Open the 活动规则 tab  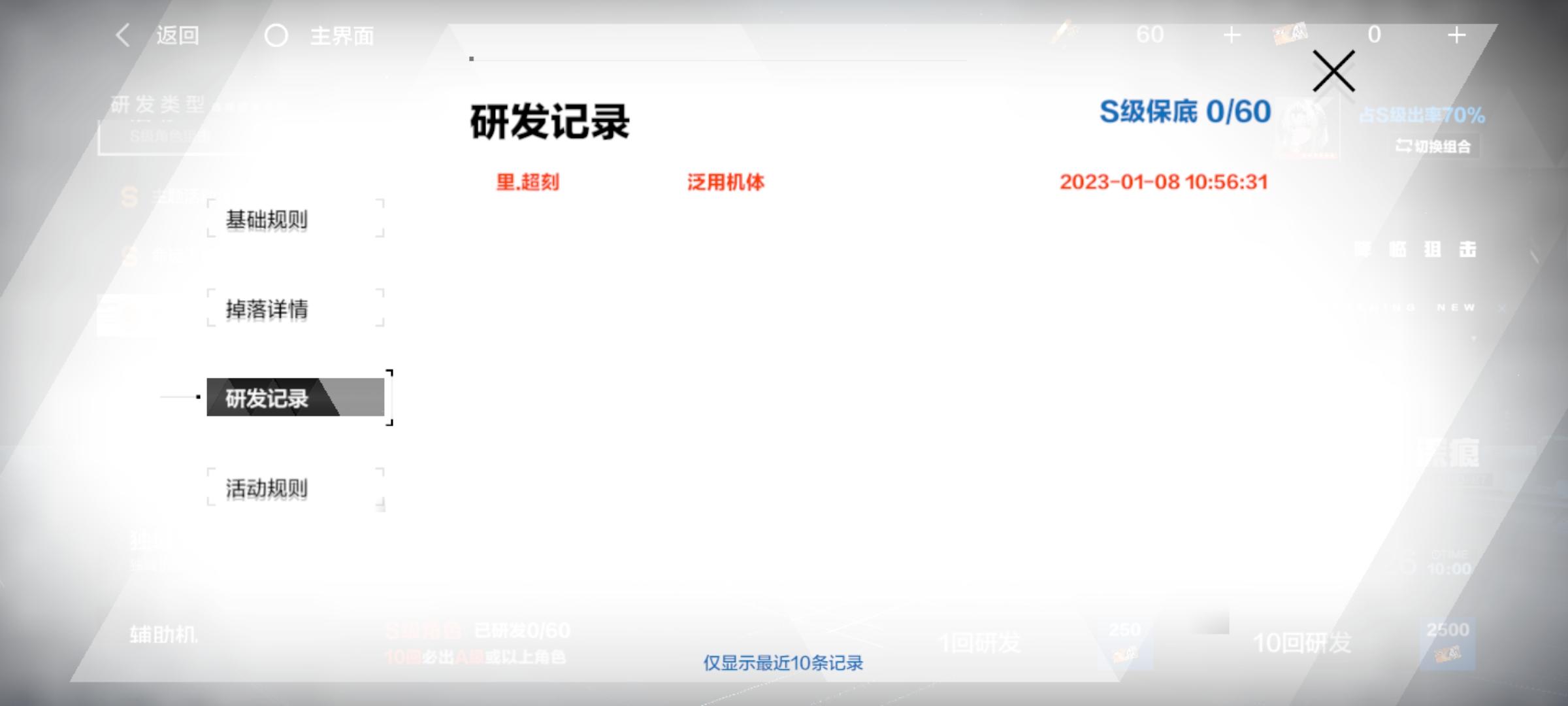coord(295,488)
